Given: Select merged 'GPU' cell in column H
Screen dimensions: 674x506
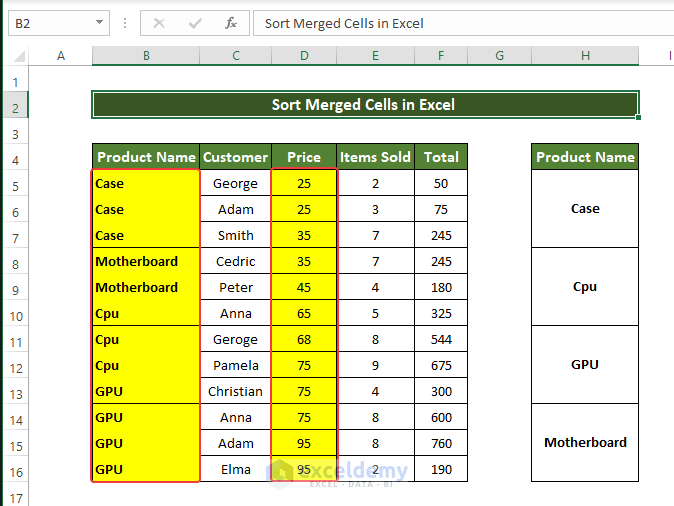Looking at the screenshot, I should (x=585, y=365).
